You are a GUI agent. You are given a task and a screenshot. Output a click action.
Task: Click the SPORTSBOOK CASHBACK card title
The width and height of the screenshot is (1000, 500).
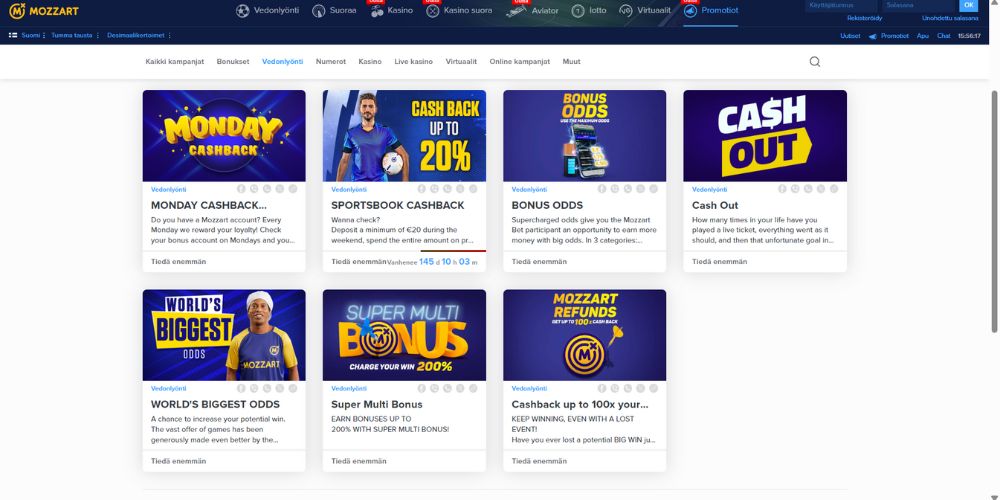click(398, 205)
